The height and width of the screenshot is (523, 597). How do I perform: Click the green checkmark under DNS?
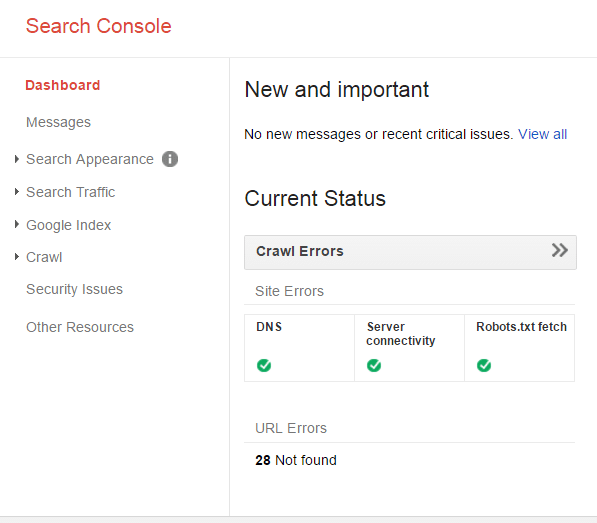(x=264, y=365)
